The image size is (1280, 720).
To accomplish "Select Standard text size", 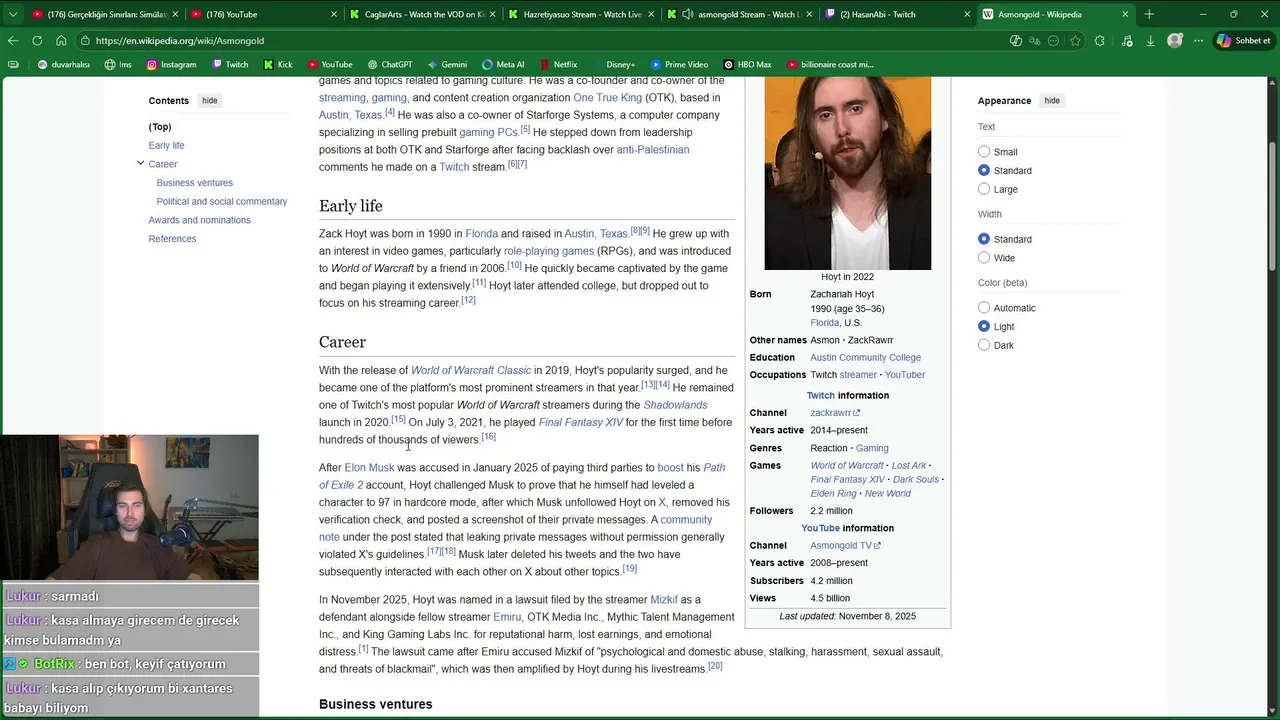I will coord(984,171).
